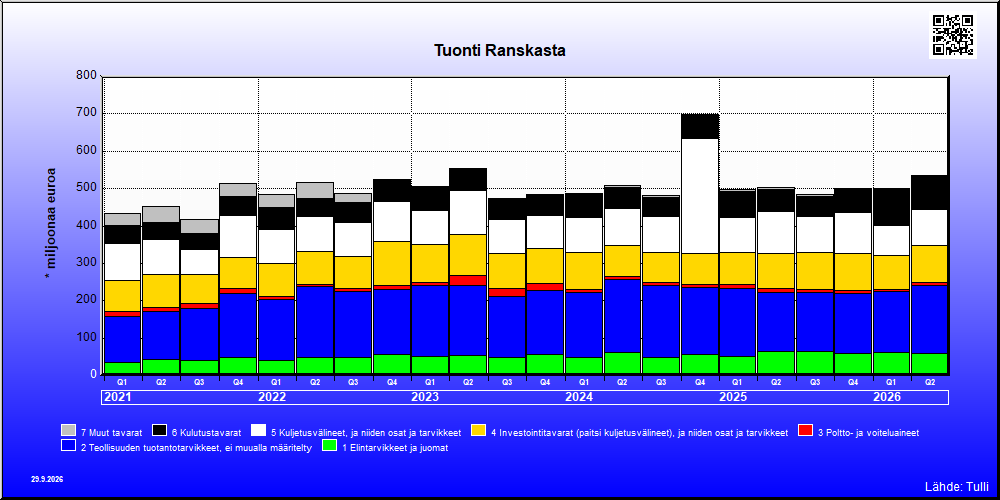Select legend label '3 Poltto- ja voiteluaineet'
1000x500 pixels.
pos(868,432)
